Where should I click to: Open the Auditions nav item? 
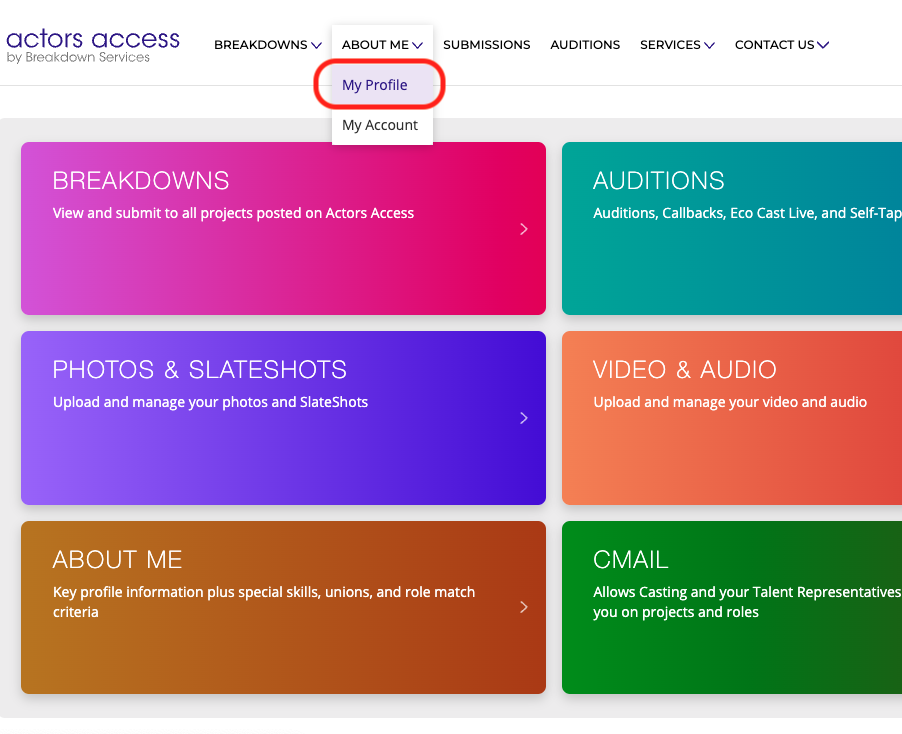(x=584, y=45)
